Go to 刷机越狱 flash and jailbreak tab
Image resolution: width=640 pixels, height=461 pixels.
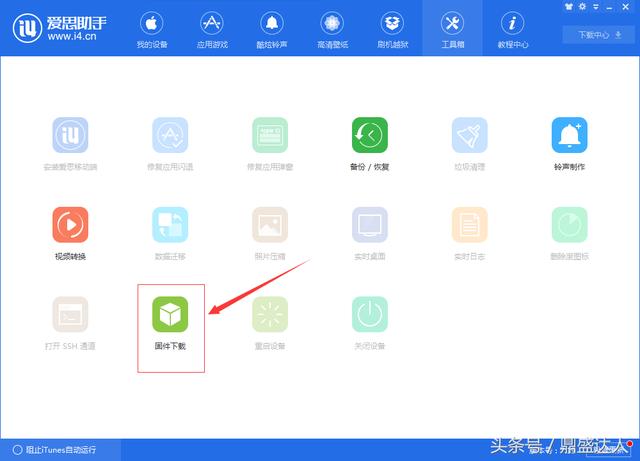point(392,29)
